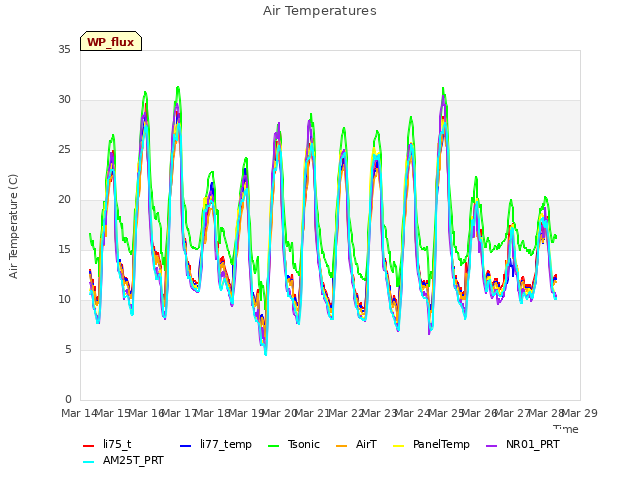This screenshot has width=640, height=480.
Task: Click the Mar 29 x-axis tick label
Action: click(580, 413)
